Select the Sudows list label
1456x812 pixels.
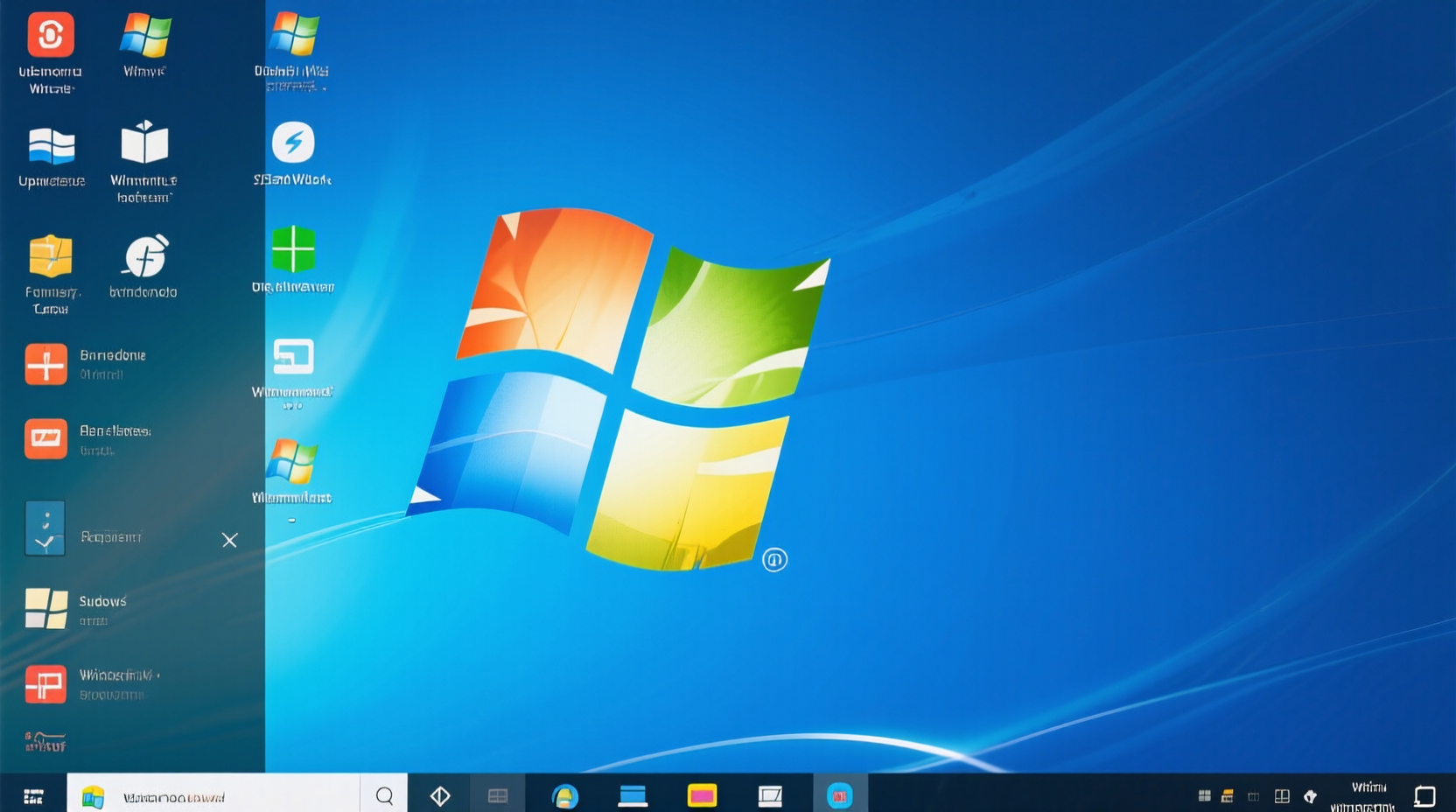click(x=102, y=601)
